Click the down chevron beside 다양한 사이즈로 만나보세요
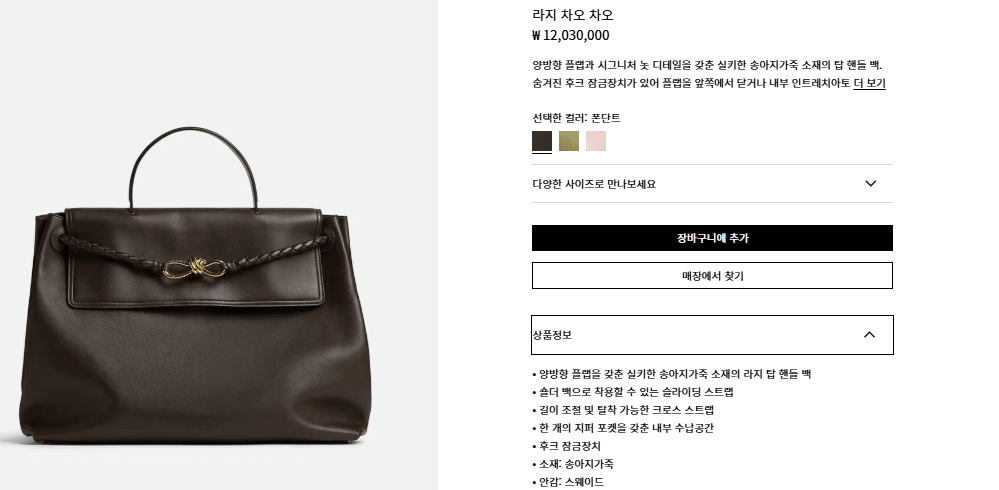Image resolution: width=999 pixels, height=490 pixels. pyautogui.click(x=871, y=184)
